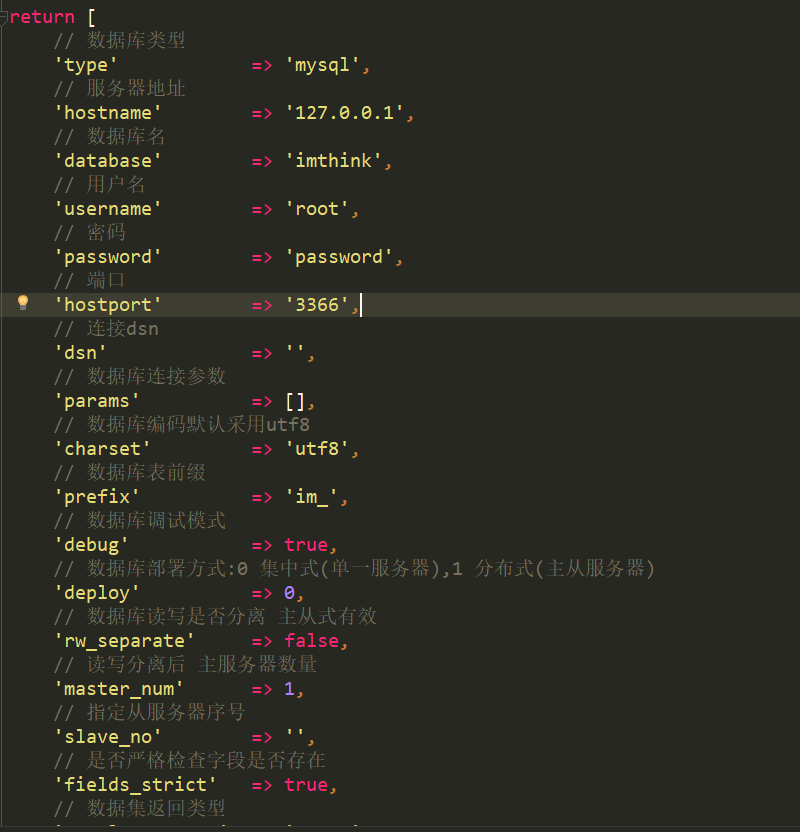Place cursor in '127.0.0.1' hostname value
The image size is (800, 832).
[344, 113]
